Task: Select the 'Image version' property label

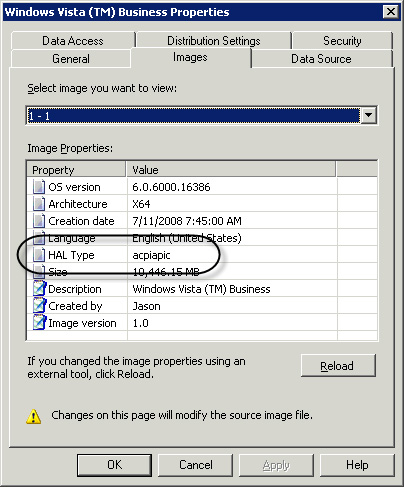Action: coord(82,323)
